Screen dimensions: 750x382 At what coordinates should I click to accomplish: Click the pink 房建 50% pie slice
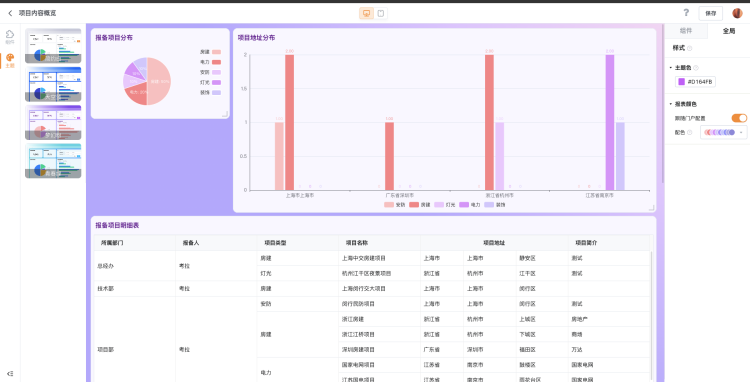click(x=159, y=81)
